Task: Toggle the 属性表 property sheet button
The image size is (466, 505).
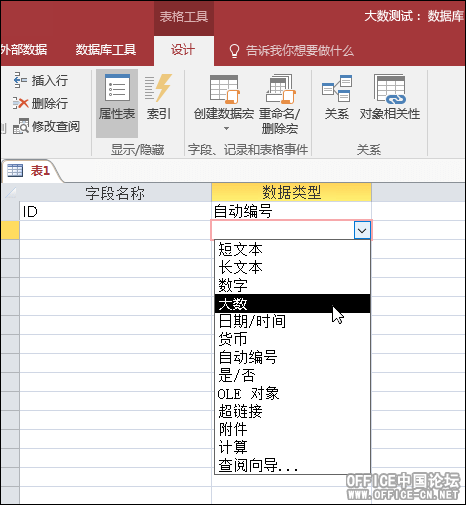Action: coord(117,103)
